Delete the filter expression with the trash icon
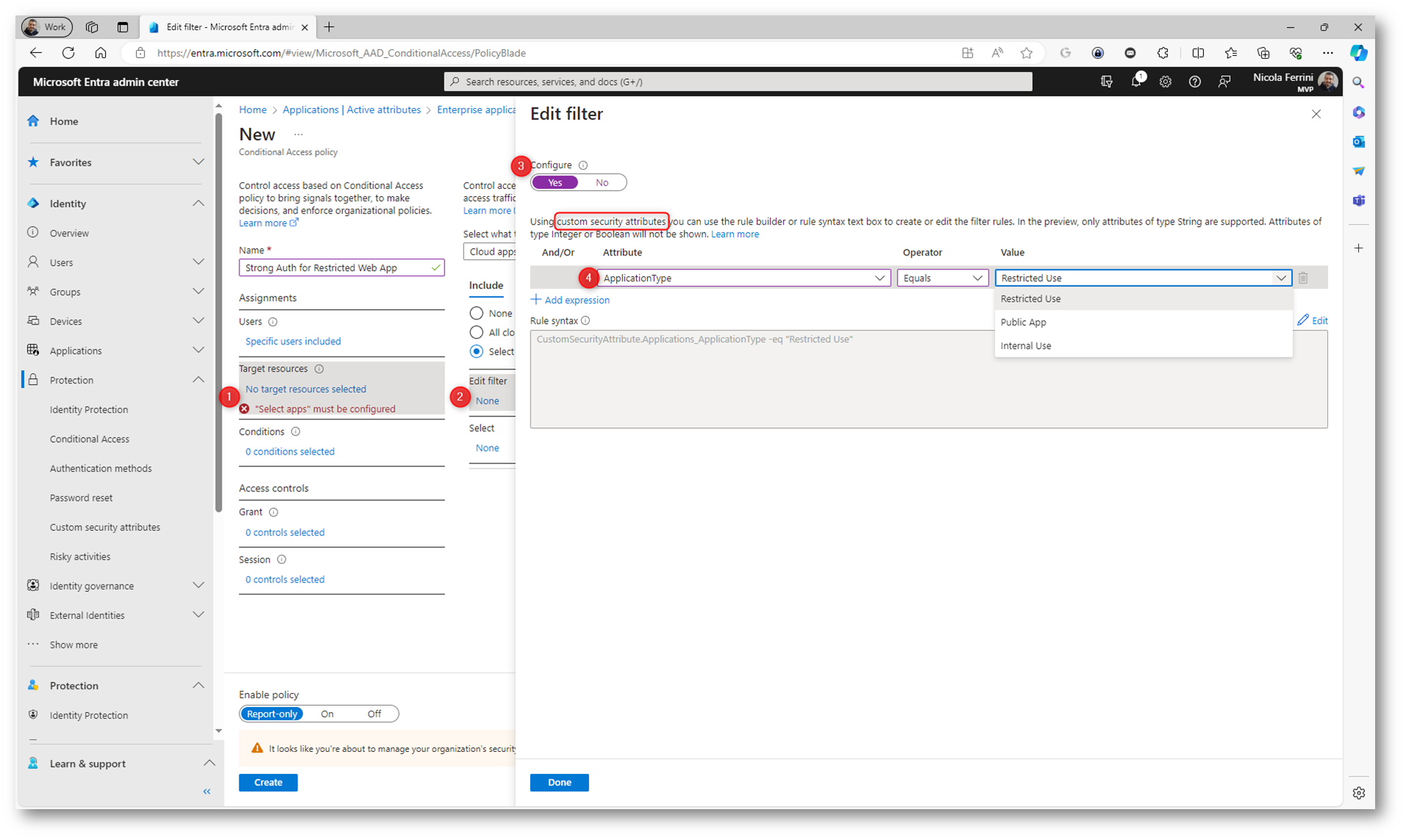The height and width of the screenshot is (840, 1406). pos(1303,278)
